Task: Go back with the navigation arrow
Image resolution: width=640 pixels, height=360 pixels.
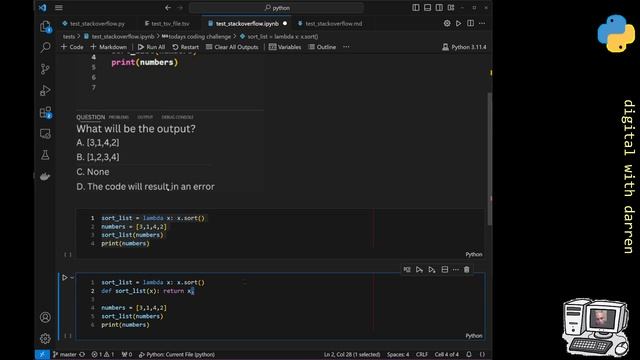Action: [x=168, y=8]
